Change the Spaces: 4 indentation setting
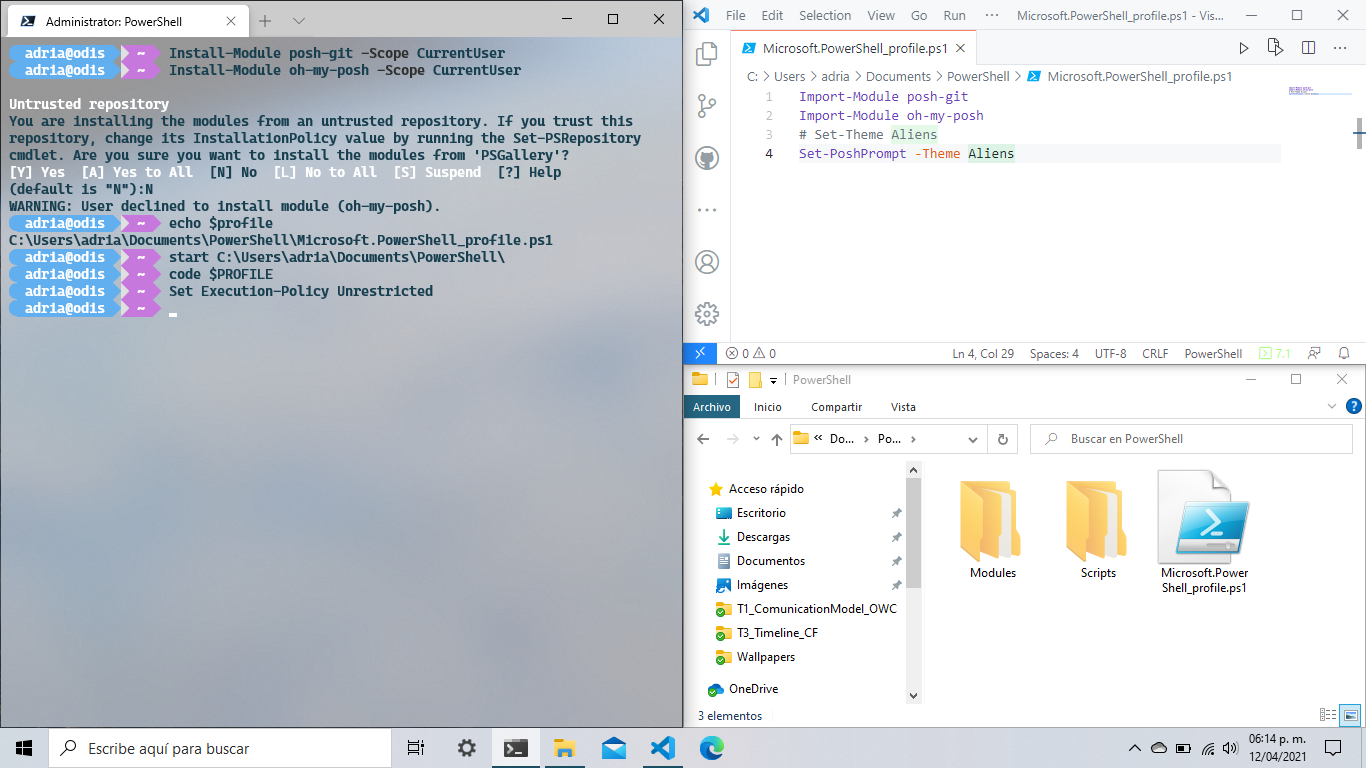 point(1054,353)
